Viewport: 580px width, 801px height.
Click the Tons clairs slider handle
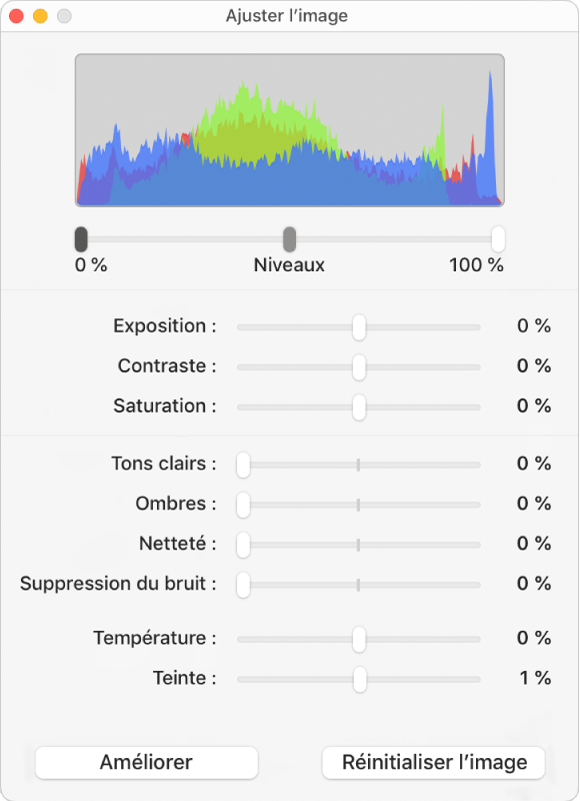coord(243,465)
